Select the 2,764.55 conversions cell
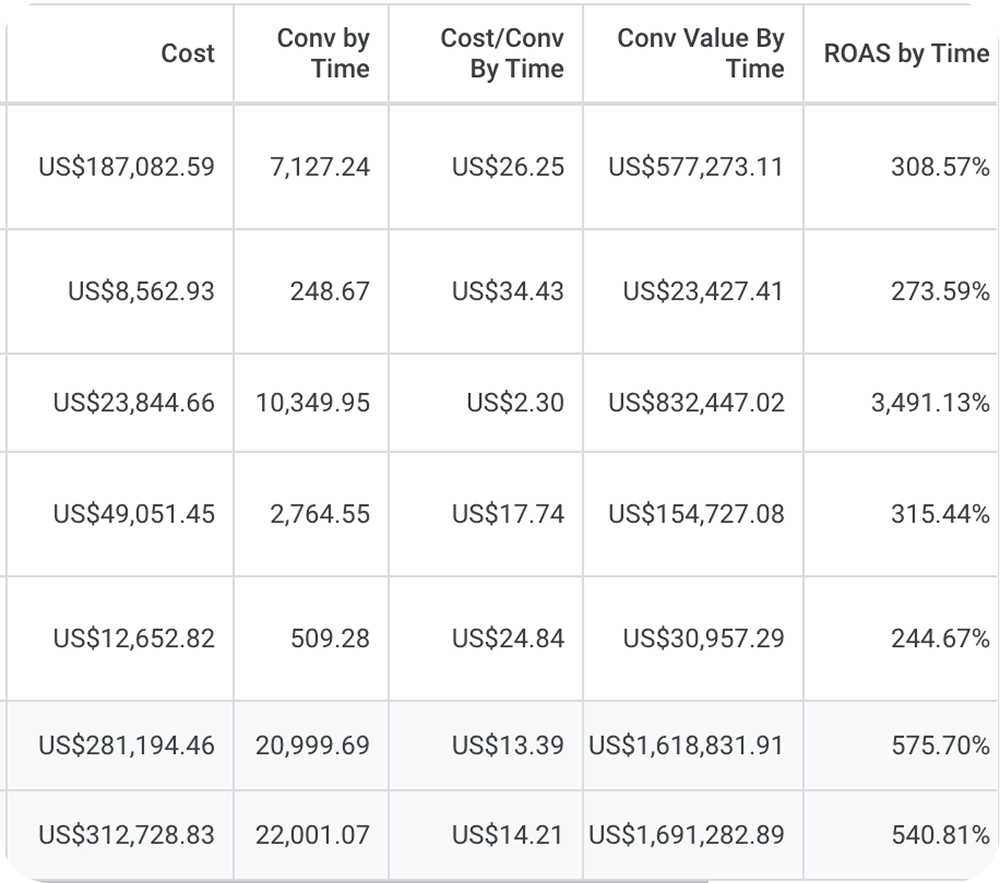 pyautogui.click(x=320, y=514)
